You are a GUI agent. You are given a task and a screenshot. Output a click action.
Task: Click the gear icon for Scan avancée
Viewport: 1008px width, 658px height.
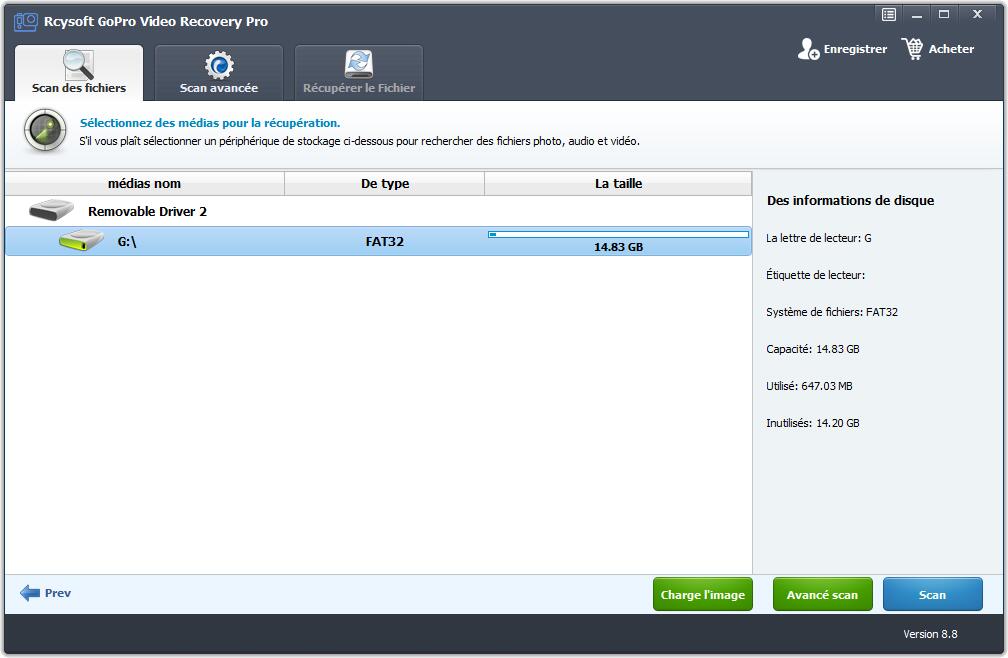coord(219,66)
